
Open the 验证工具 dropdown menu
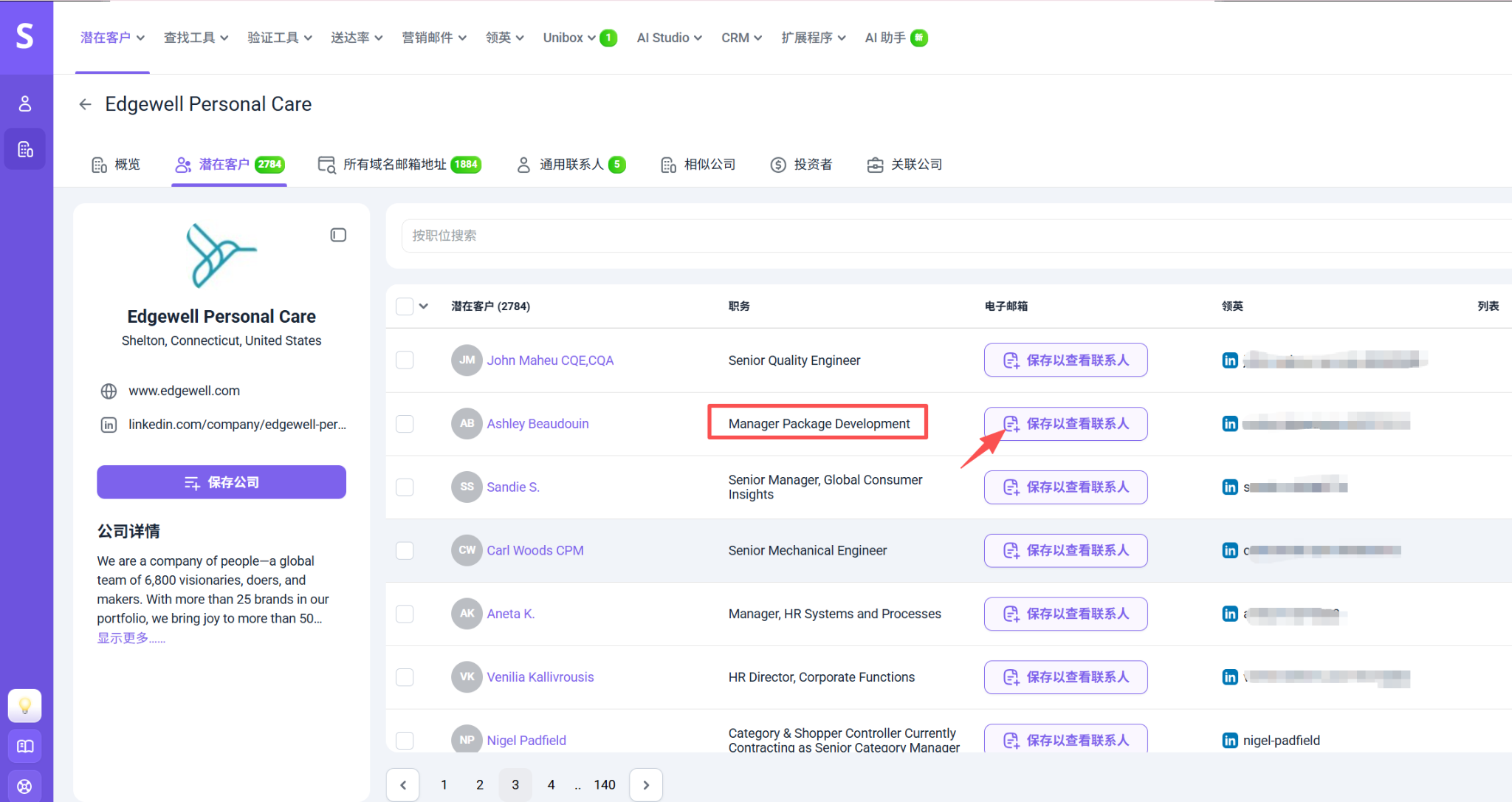pos(280,38)
